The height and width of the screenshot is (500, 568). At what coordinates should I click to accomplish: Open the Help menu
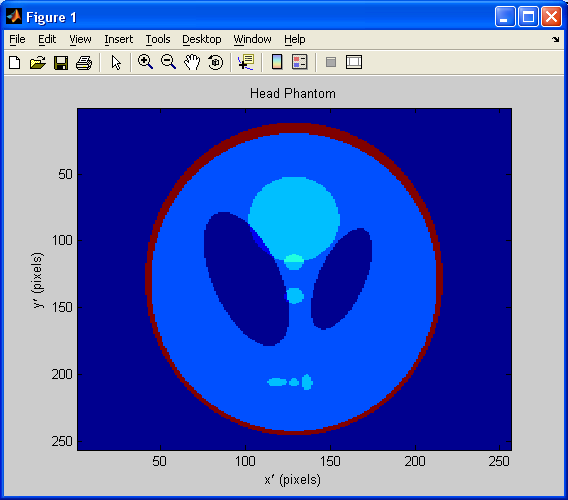click(x=295, y=39)
